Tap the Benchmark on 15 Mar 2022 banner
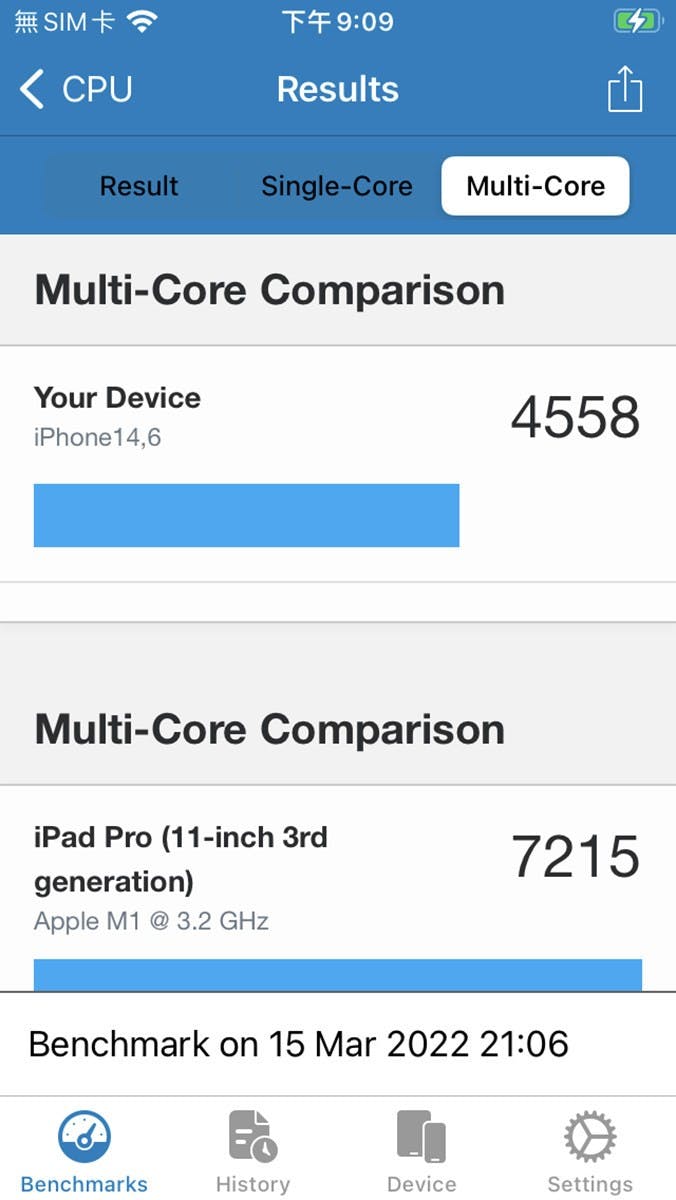 pos(298,1044)
